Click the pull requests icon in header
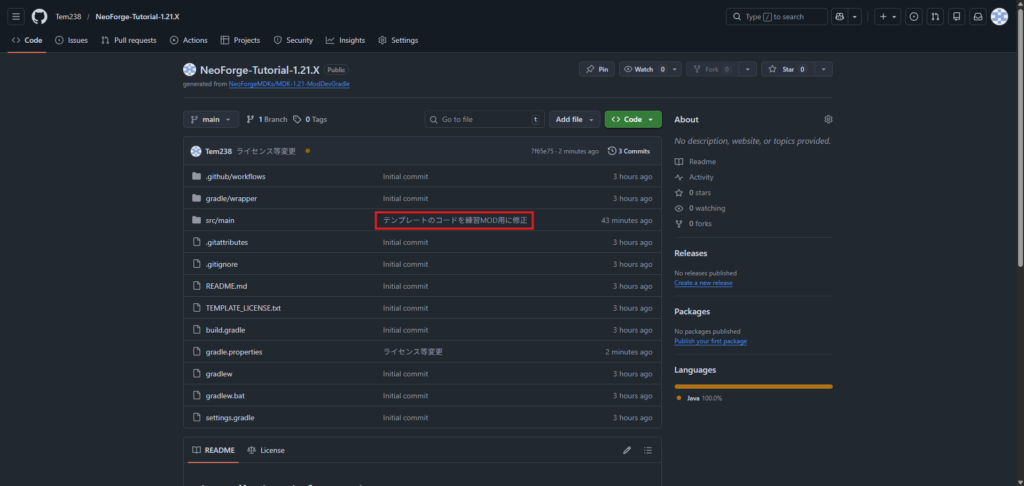Screen dimensions: 1024x486 coord(934,17)
